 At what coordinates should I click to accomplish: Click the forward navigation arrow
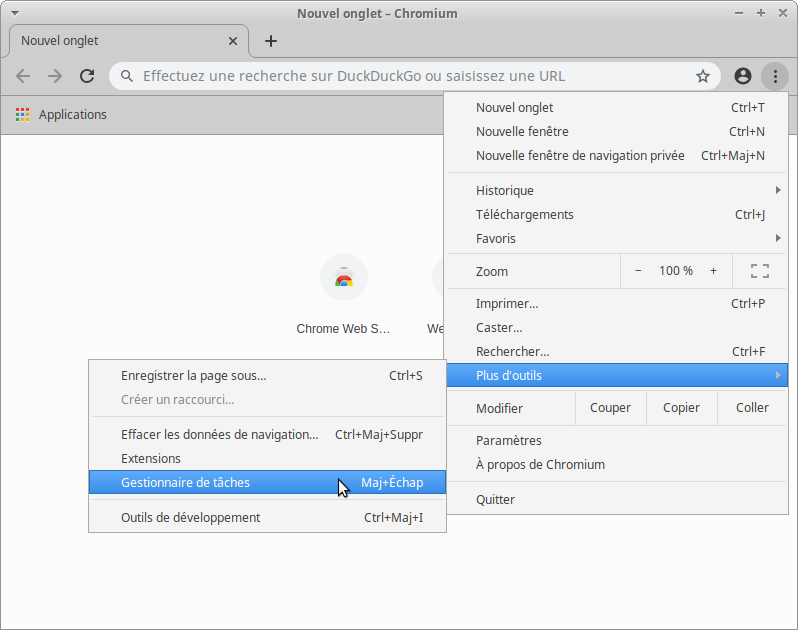[x=55, y=76]
